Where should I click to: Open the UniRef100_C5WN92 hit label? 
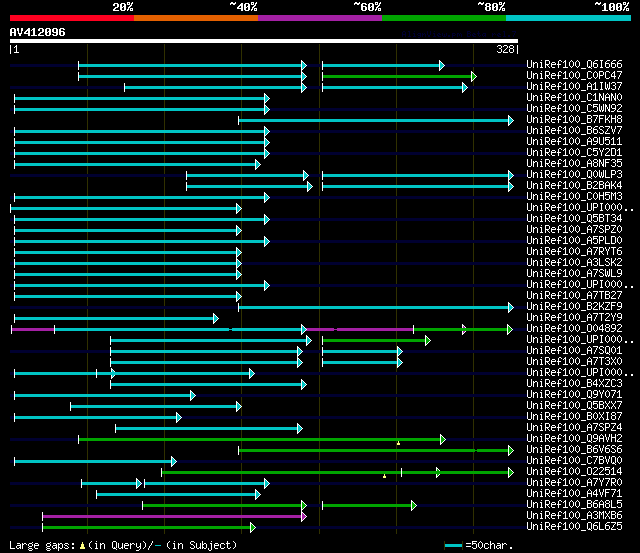pyautogui.click(x=574, y=109)
